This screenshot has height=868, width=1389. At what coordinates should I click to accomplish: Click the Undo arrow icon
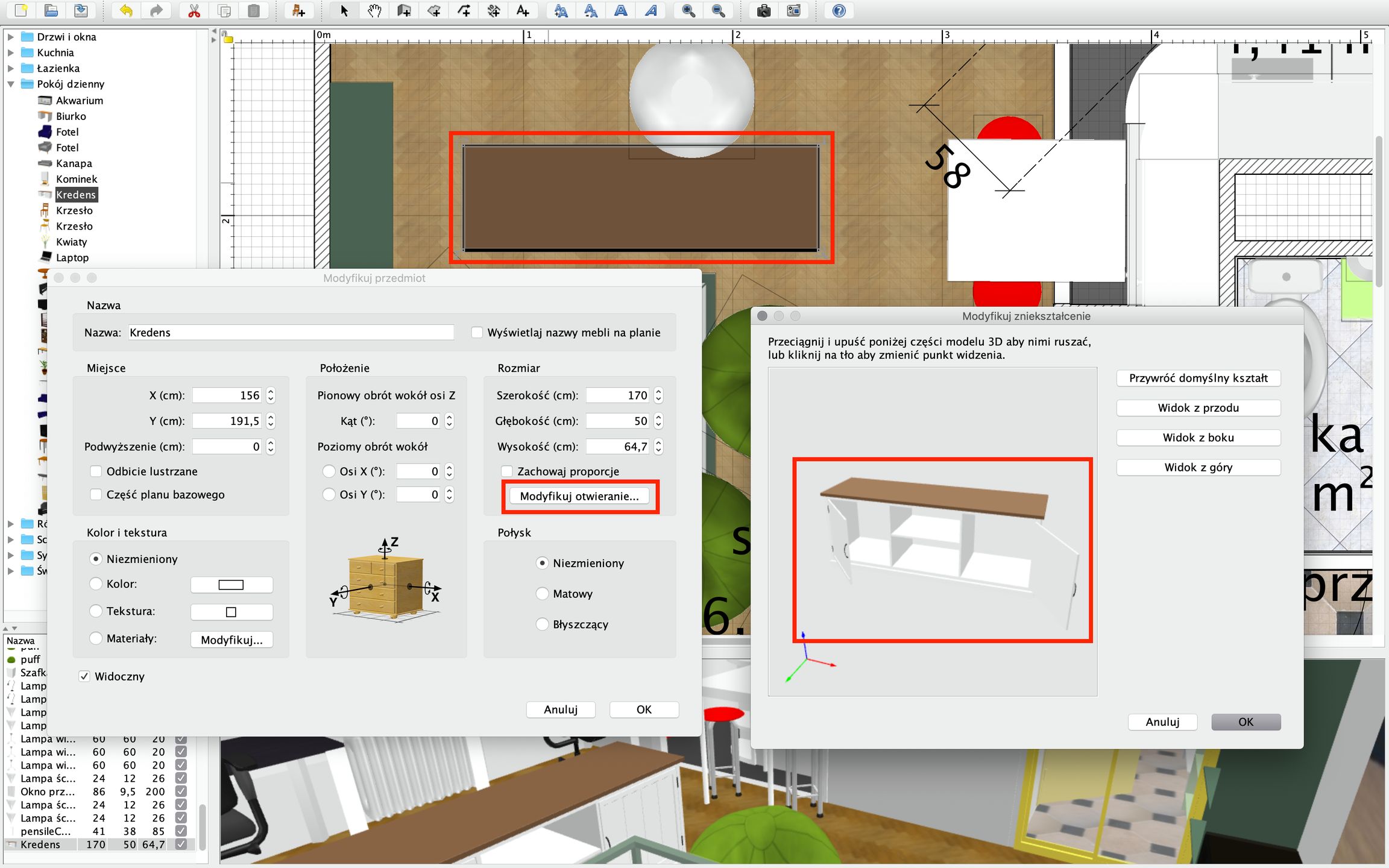[126, 11]
